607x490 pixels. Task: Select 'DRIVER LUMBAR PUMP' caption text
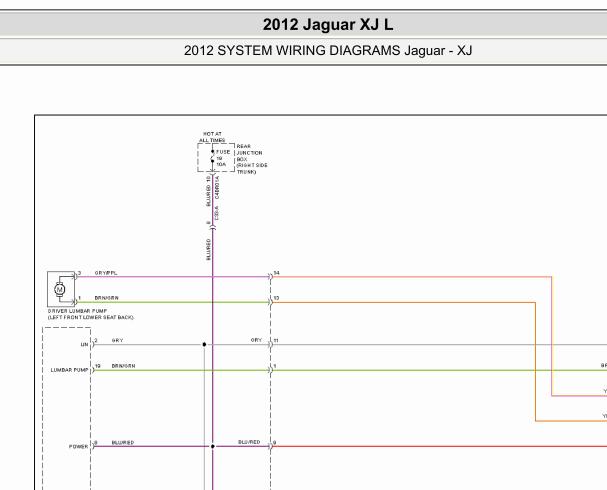(x=77, y=311)
